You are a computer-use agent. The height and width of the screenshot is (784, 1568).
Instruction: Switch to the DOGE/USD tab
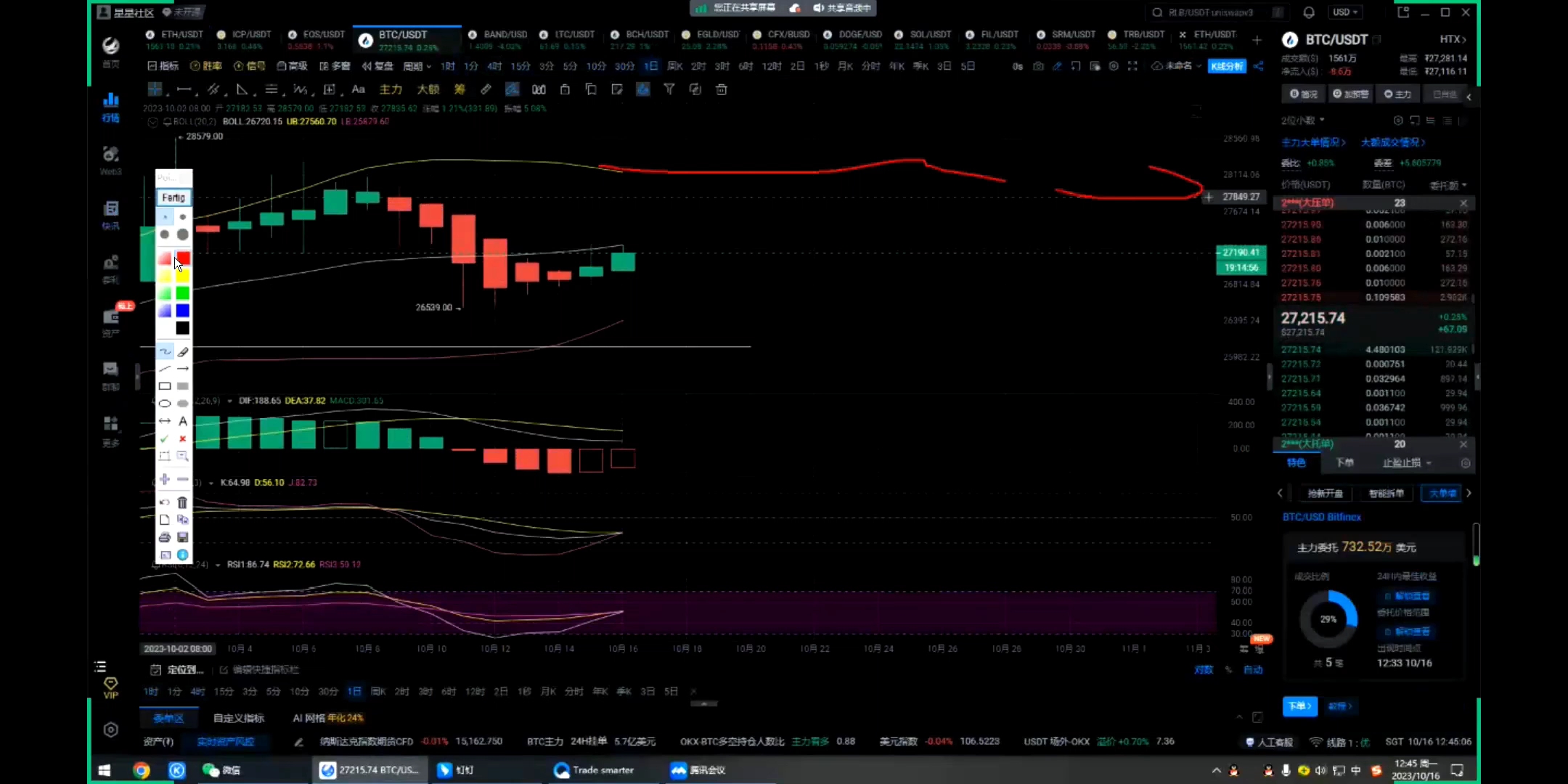(853, 39)
